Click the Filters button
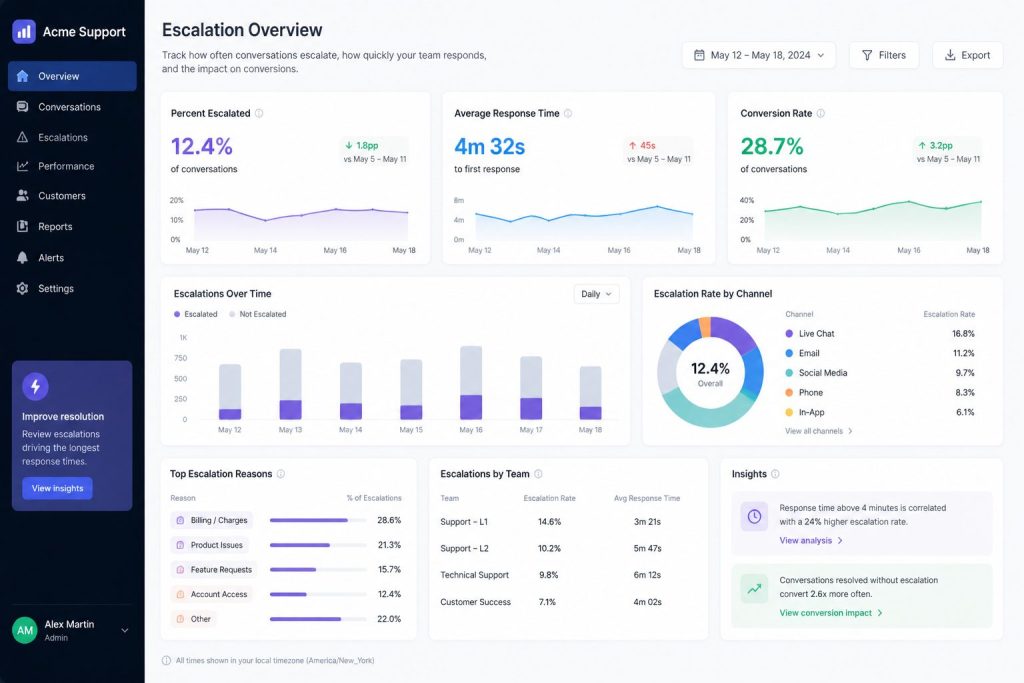1024x683 pixels. pyautogui.click(x=884, y=56)
